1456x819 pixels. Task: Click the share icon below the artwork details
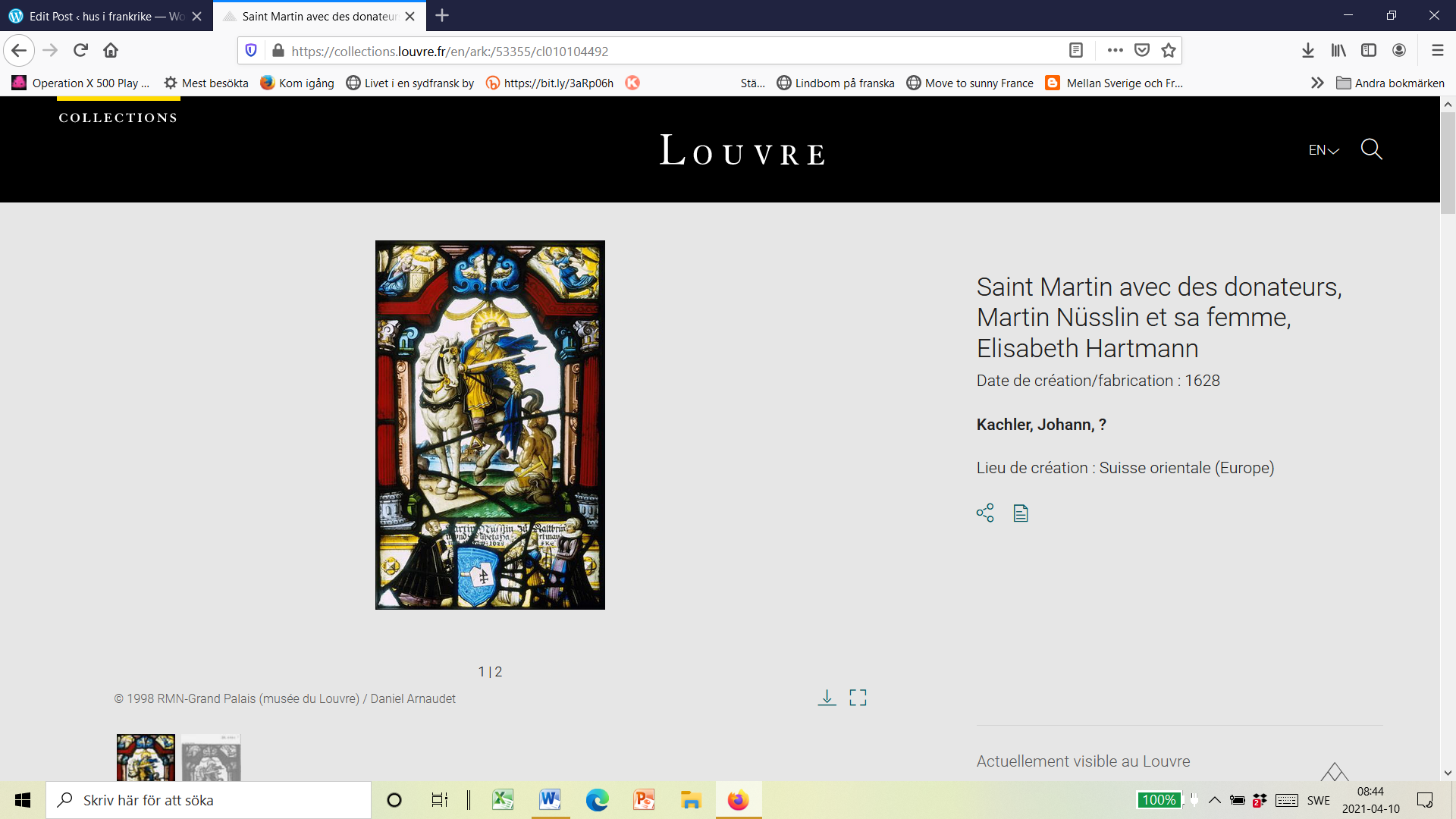tap(985, 513)
